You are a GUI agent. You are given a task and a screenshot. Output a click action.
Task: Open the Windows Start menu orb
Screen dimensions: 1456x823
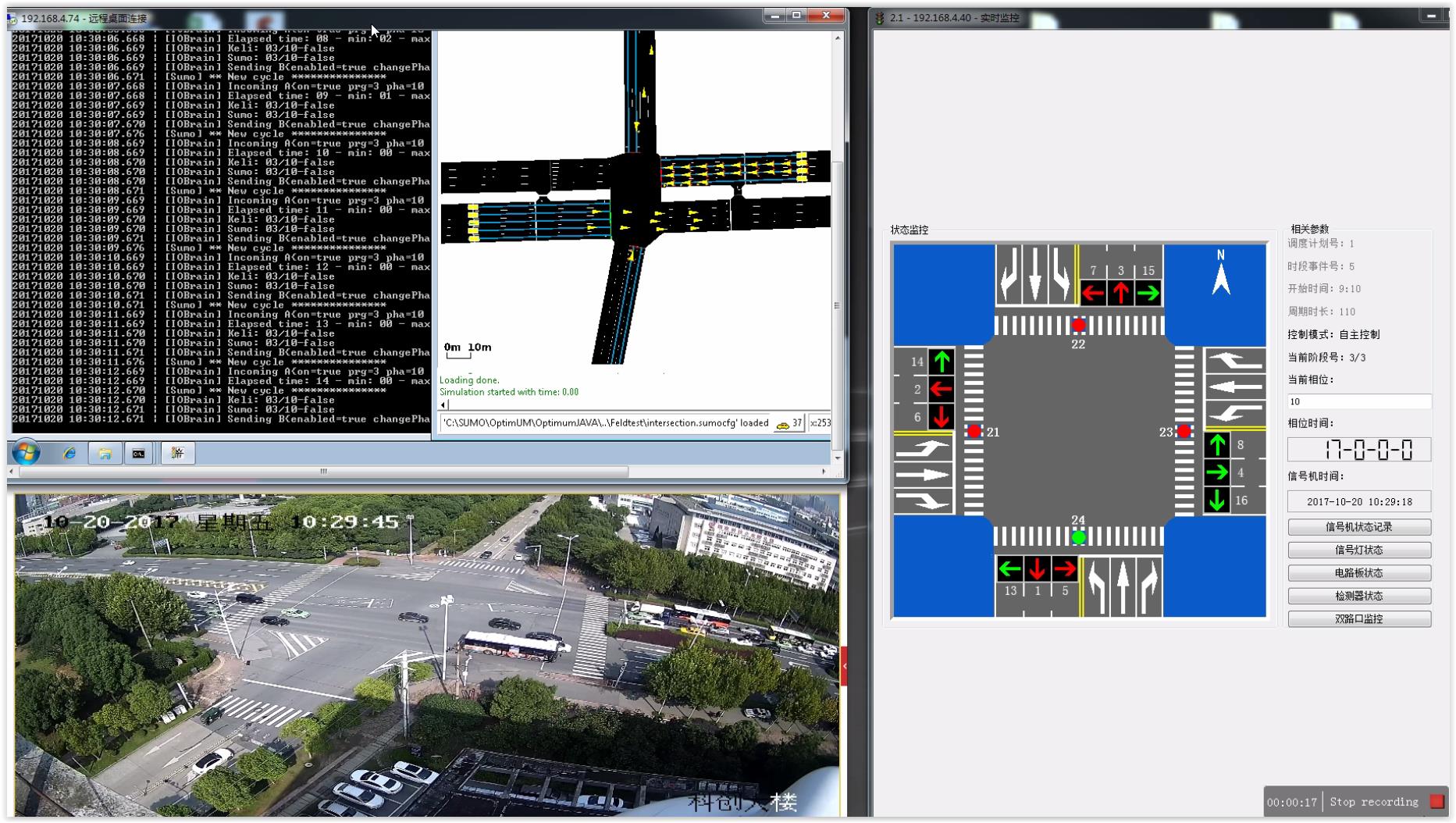pos(26,453)
